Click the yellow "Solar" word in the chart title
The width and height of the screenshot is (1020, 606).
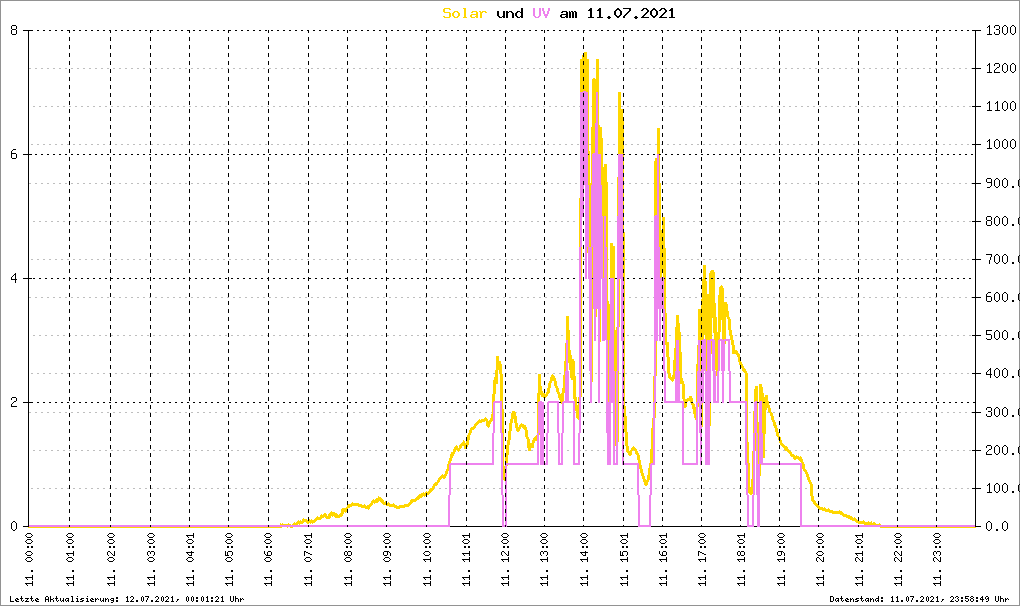point(464,13)
